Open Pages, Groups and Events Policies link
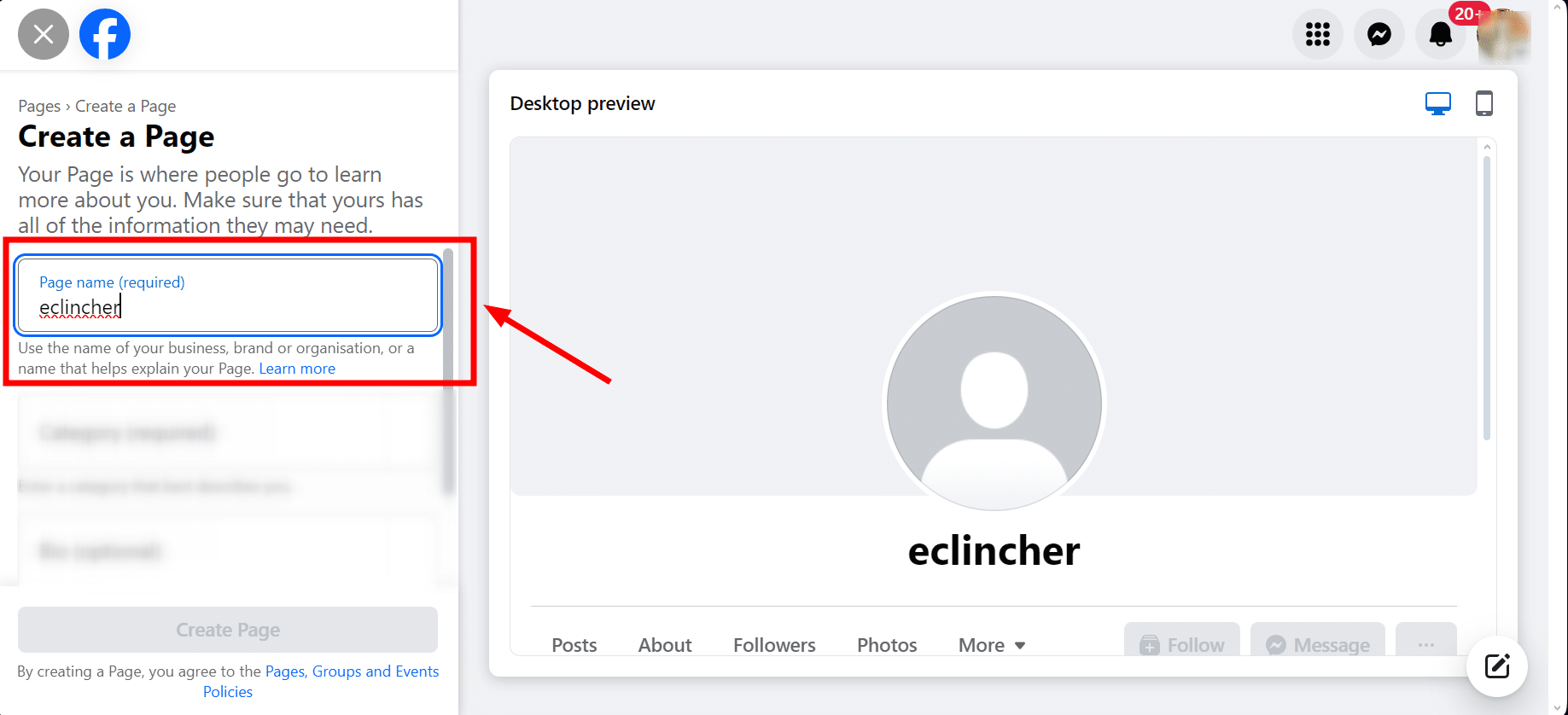Image resolution: width=1568 pixels, height=715 pixels. coord(321,682)
